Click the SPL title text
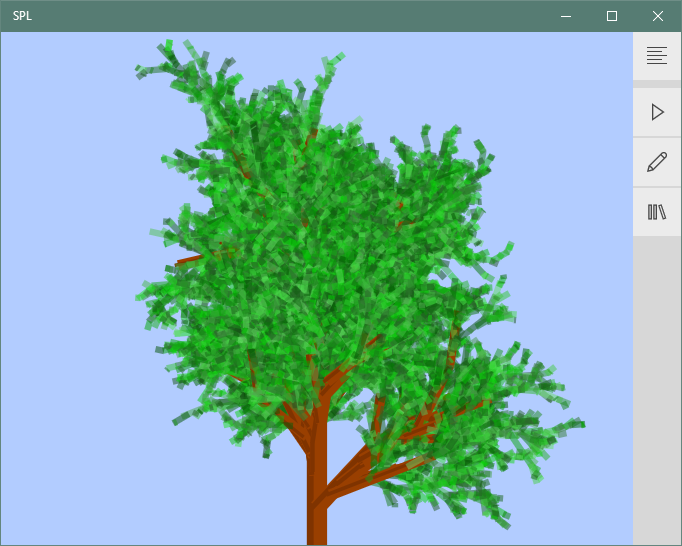 [22, 16]
